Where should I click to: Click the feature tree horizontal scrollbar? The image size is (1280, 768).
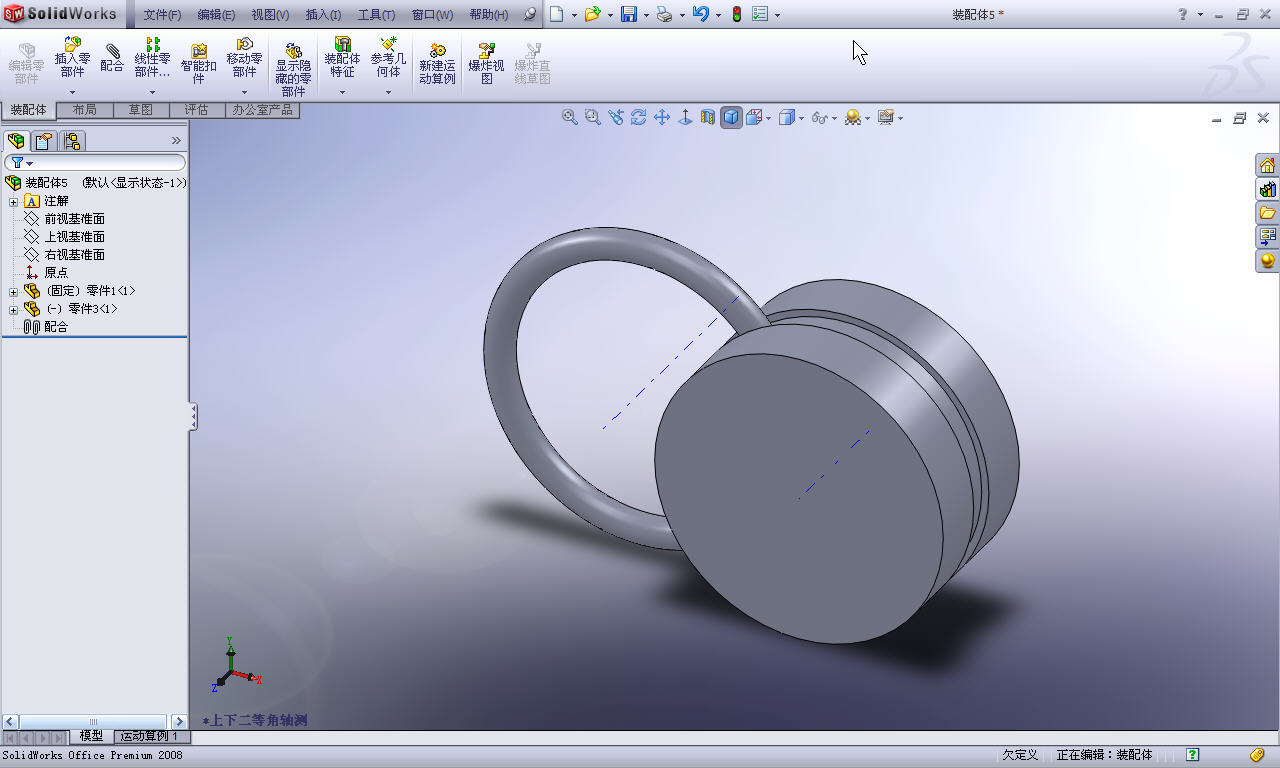click(94, 721)
